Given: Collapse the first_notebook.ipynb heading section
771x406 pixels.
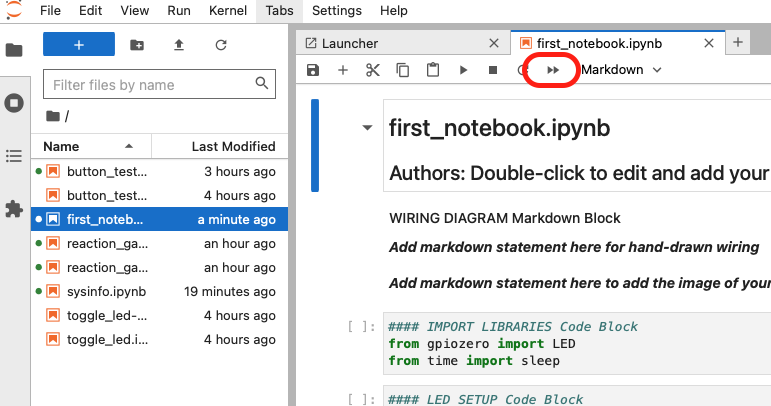Looking at the screenshot, I should click(367, 128).
